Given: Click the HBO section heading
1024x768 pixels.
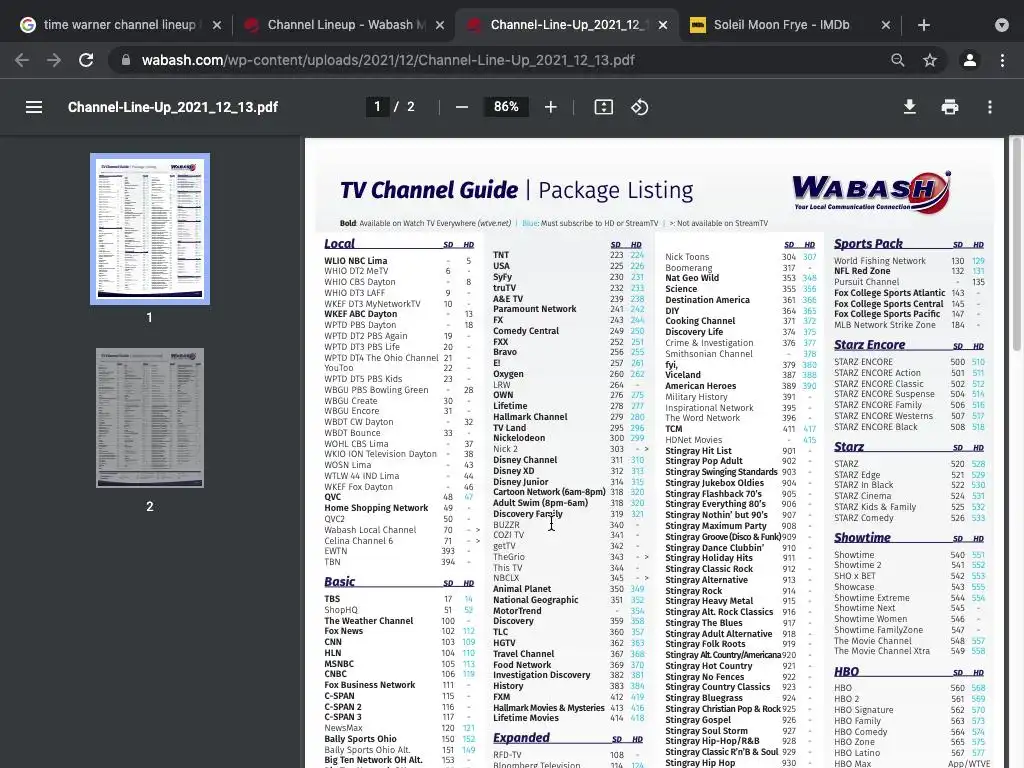Looking at the screenshot, I should [846, 671].
